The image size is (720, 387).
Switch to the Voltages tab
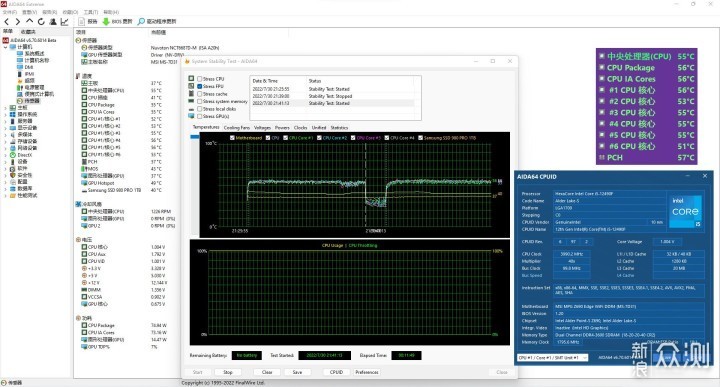(262, 128)
